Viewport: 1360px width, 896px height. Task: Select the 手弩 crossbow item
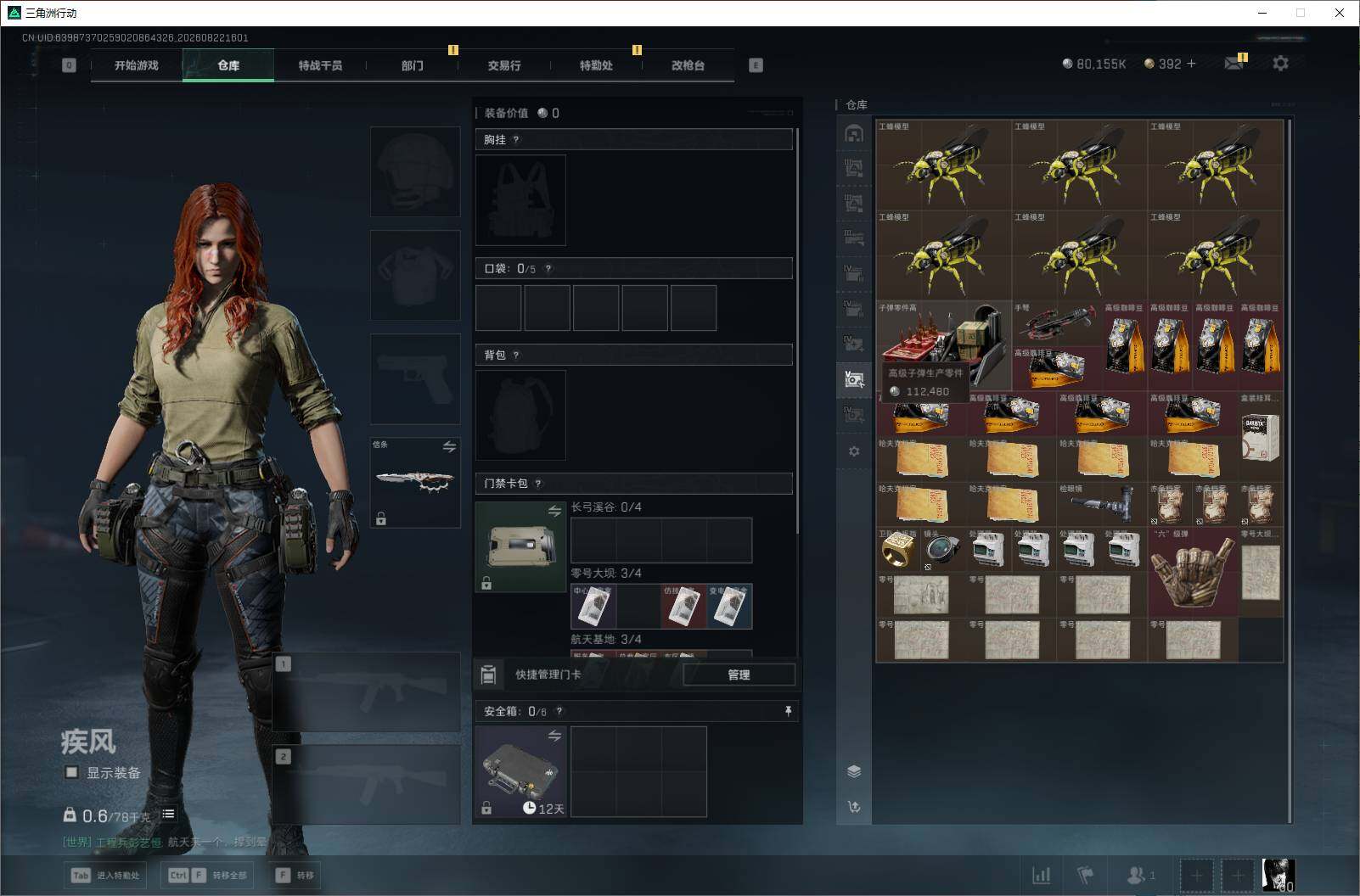1057,323
